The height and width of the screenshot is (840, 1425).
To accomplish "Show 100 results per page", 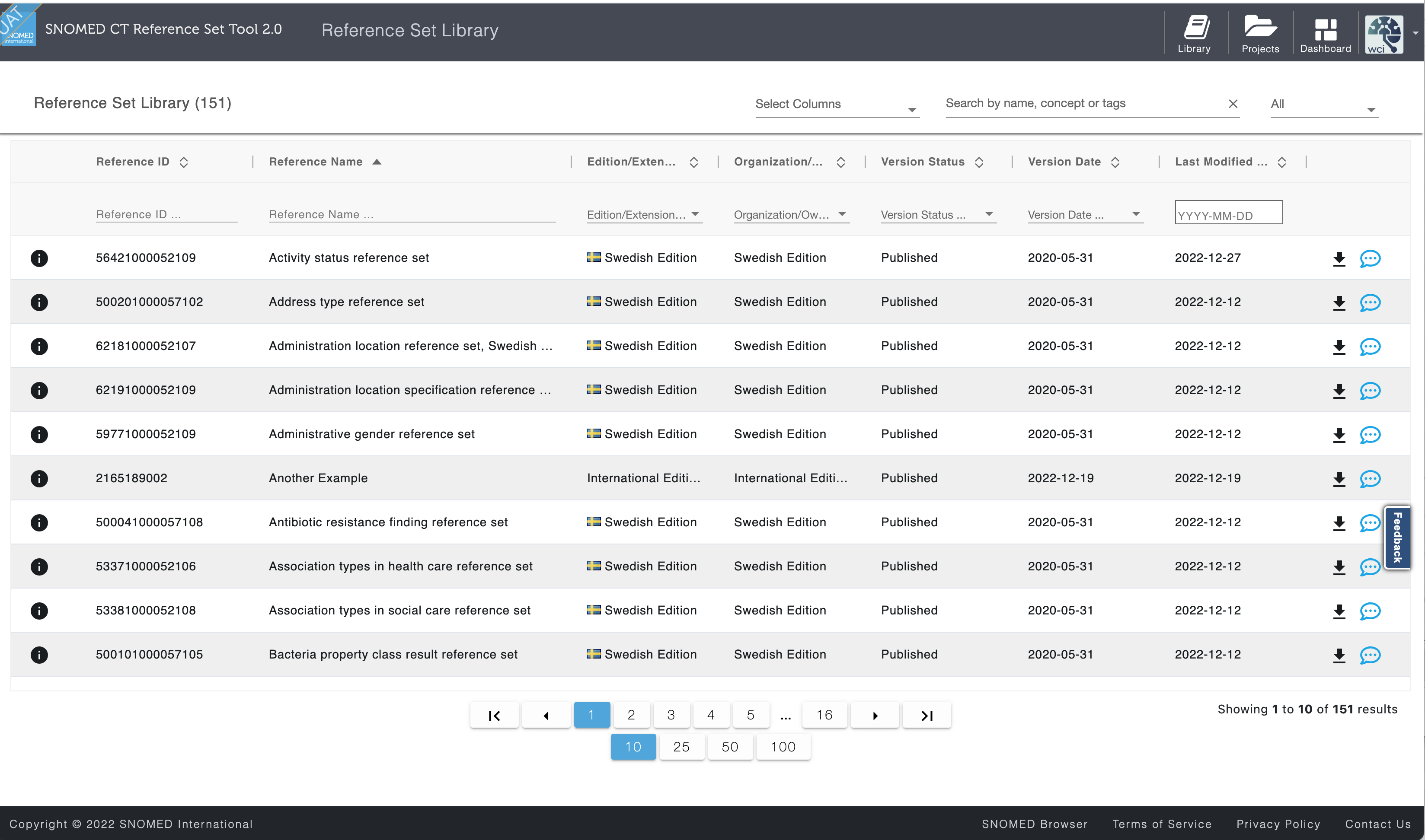I will 783,747.
